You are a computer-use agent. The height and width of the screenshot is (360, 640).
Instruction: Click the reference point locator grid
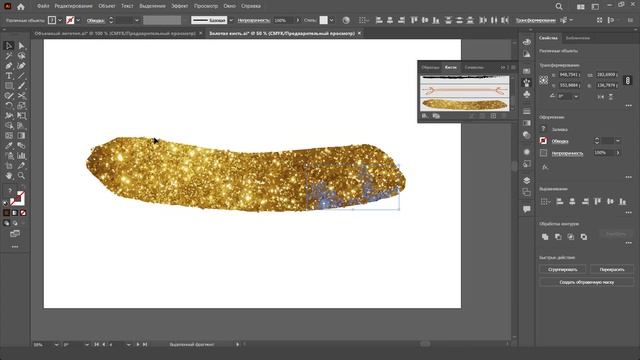pos(544,80)
